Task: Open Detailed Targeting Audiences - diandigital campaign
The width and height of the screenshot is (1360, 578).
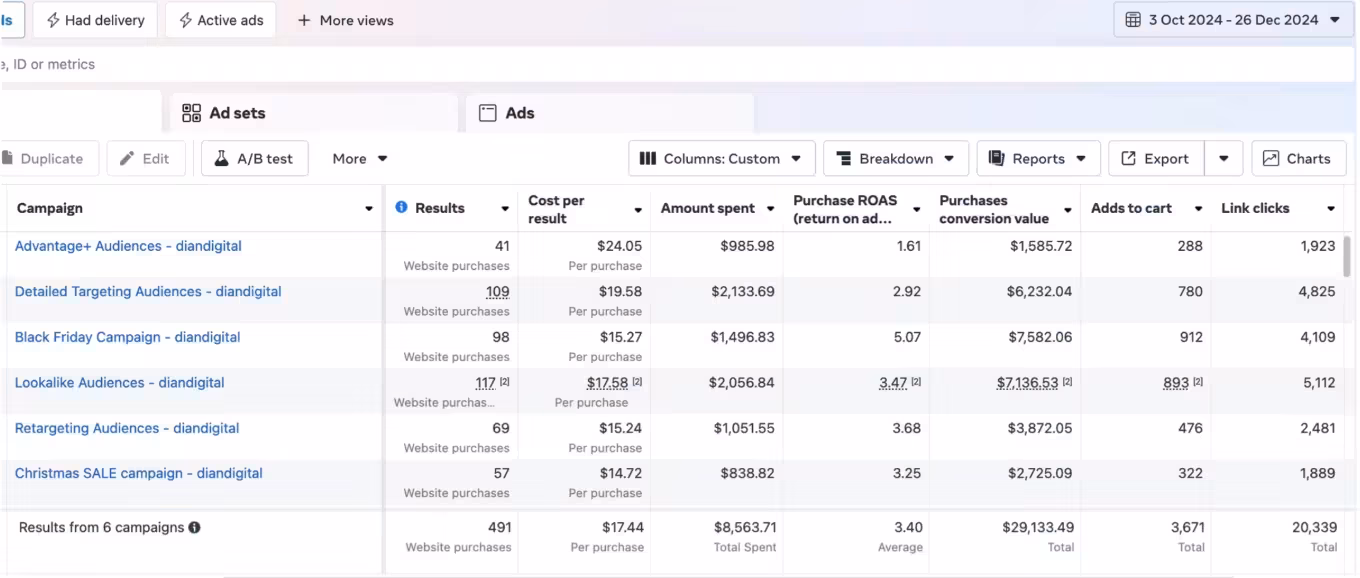Action: click(x=148, y=292)
